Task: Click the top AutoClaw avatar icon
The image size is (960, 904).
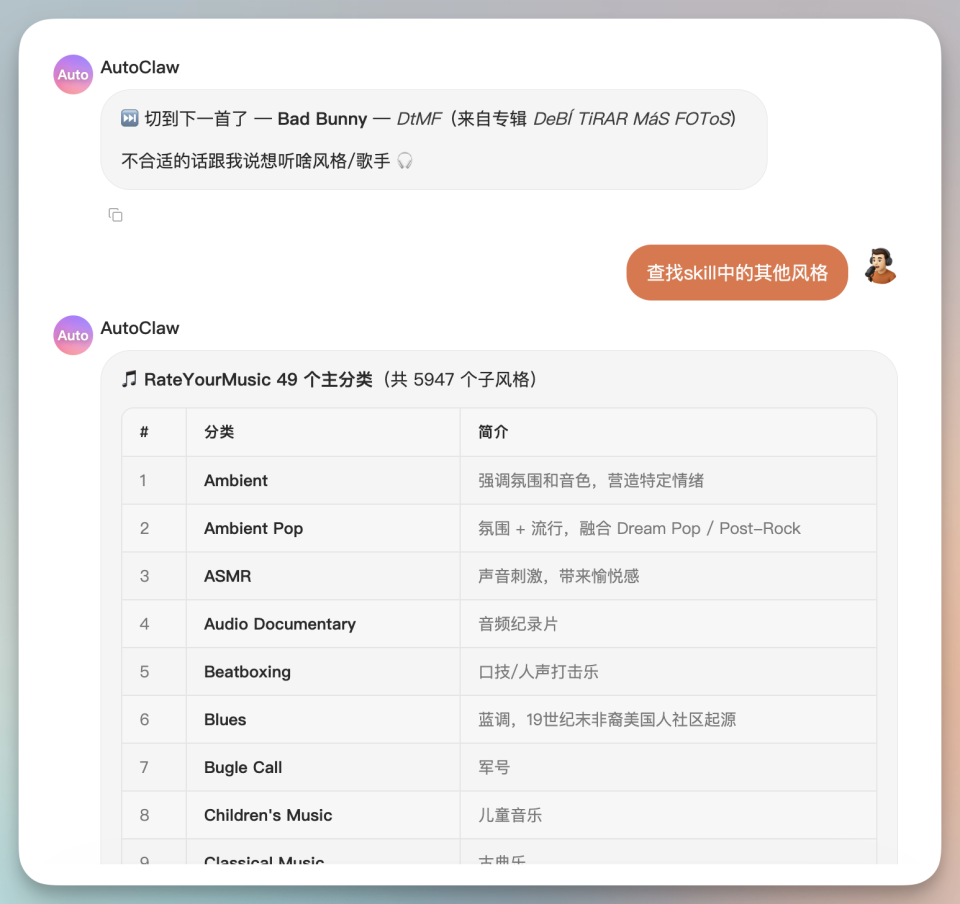Action: (x=72, y=74)
